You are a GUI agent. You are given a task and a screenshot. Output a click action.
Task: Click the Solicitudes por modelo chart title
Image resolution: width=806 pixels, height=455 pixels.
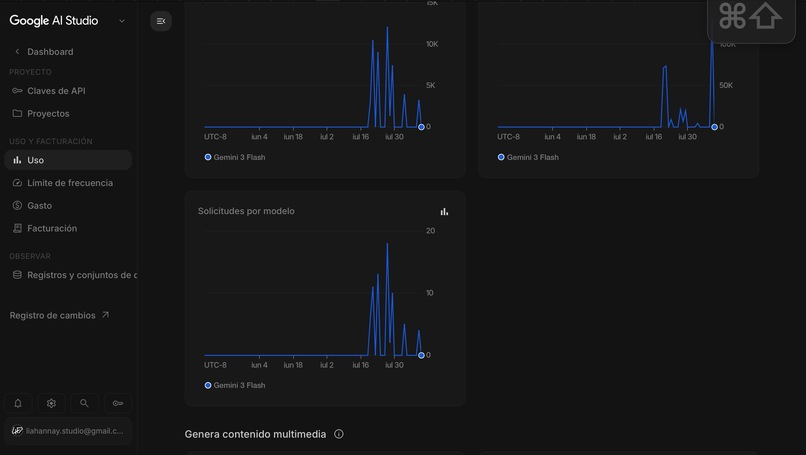pyautogui.click(x=246, y=211)
